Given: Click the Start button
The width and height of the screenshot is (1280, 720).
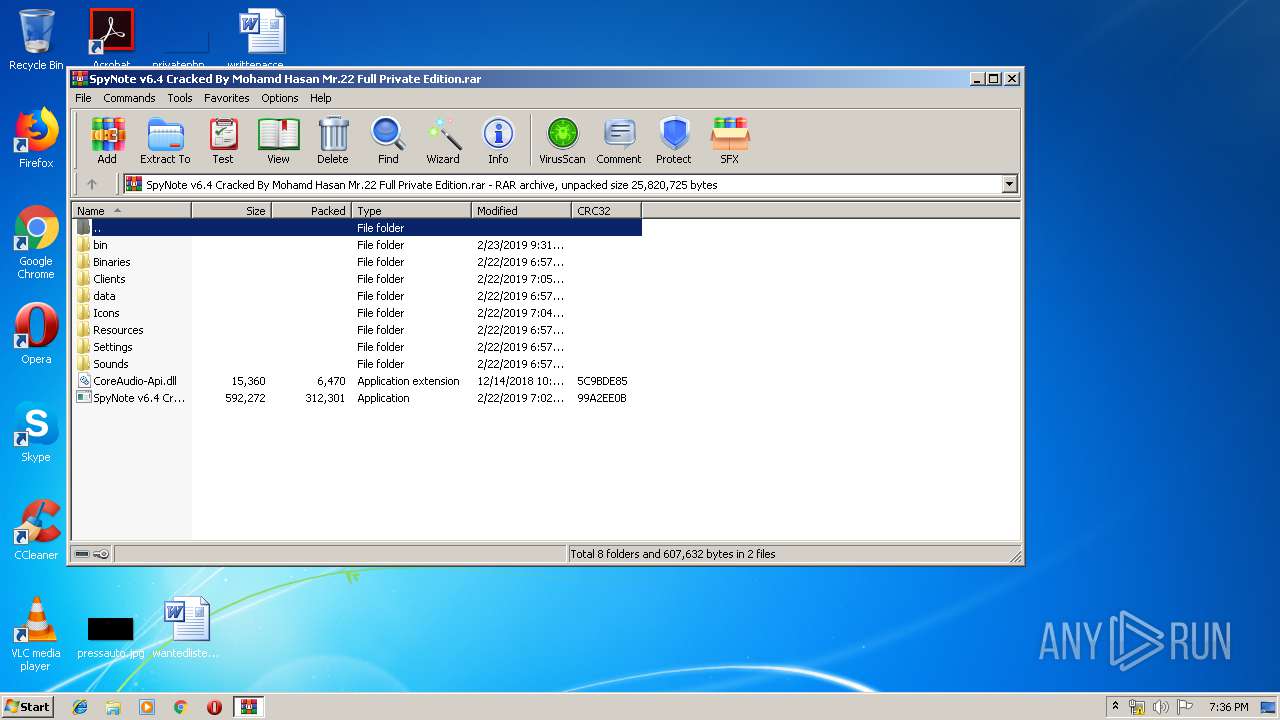Looking at the screenshot, I should [x=27, y=707].
